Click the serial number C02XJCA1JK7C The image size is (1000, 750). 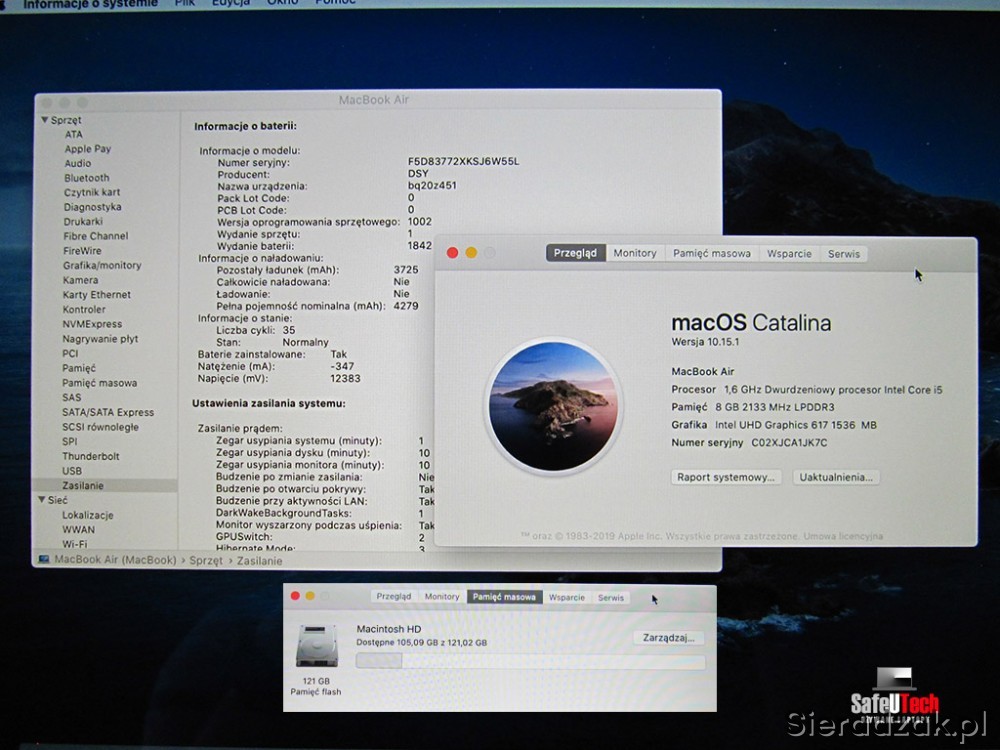point(789,443)
